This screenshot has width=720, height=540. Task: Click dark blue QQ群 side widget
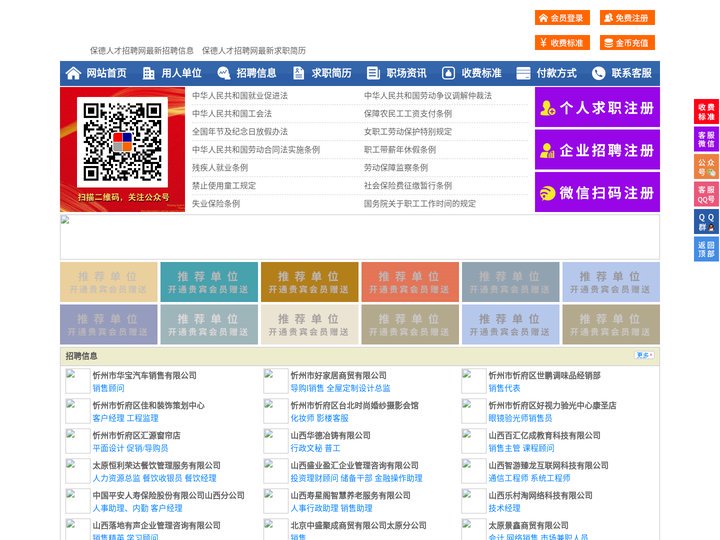[706, 222]
